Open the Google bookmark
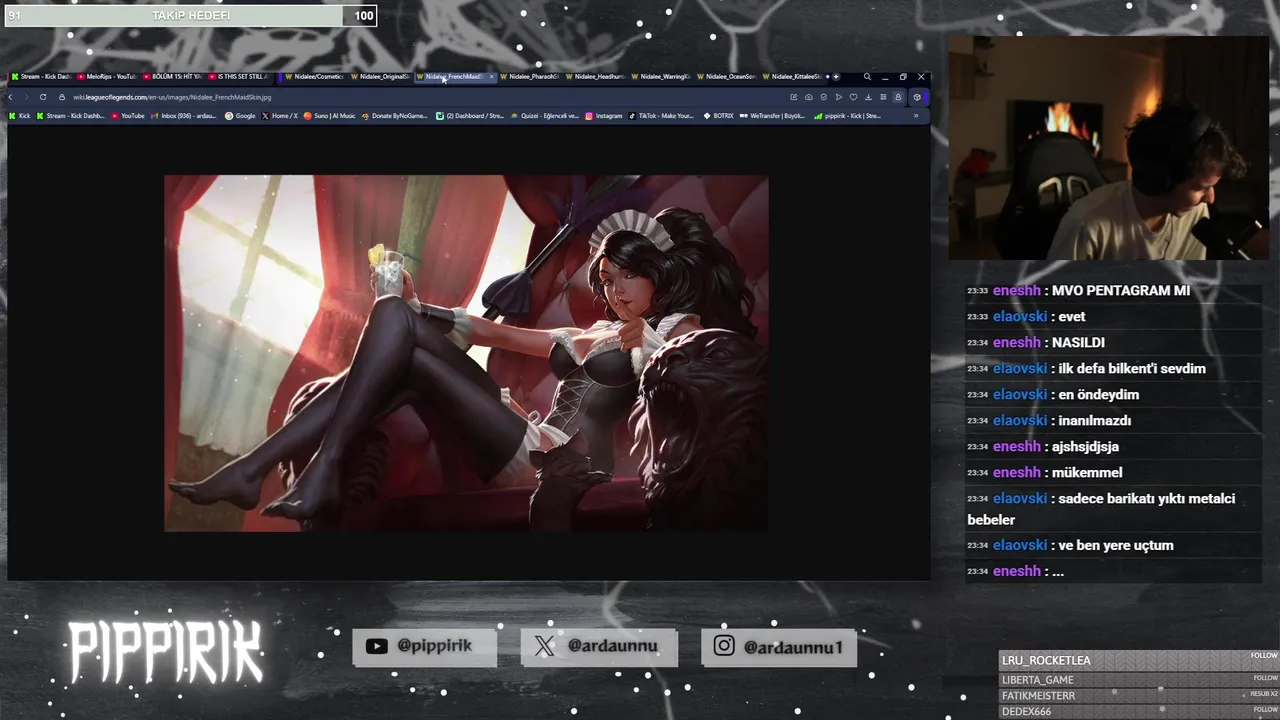The height and width of the screenshot is (720, 1280). tap(240, 116)
